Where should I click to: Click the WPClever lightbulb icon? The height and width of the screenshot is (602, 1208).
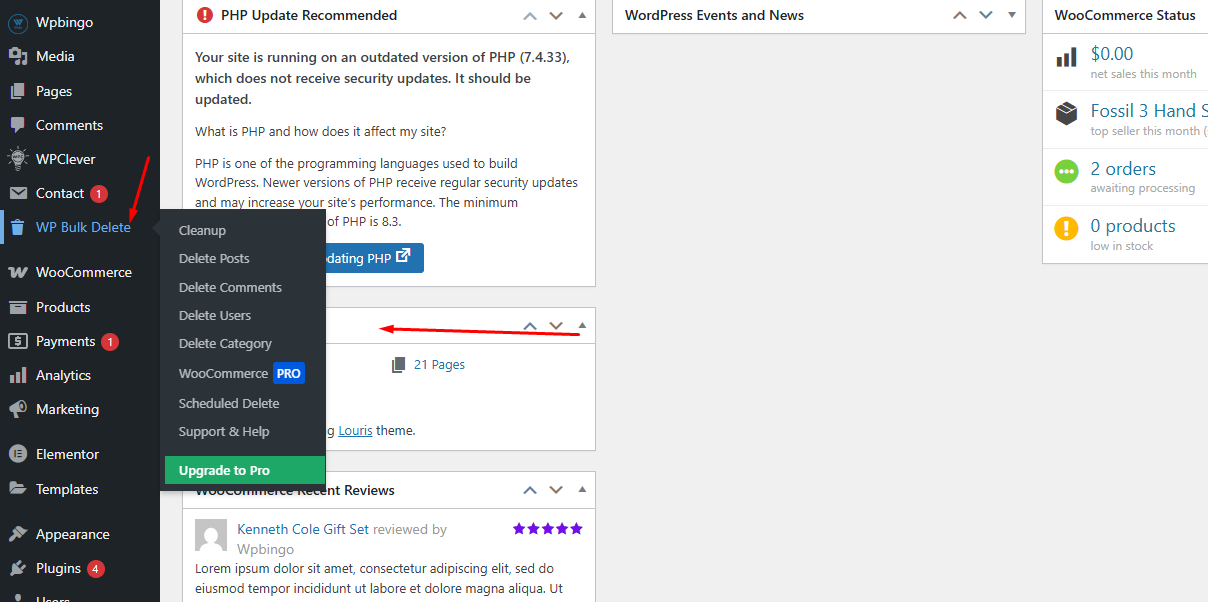(17, 159)
